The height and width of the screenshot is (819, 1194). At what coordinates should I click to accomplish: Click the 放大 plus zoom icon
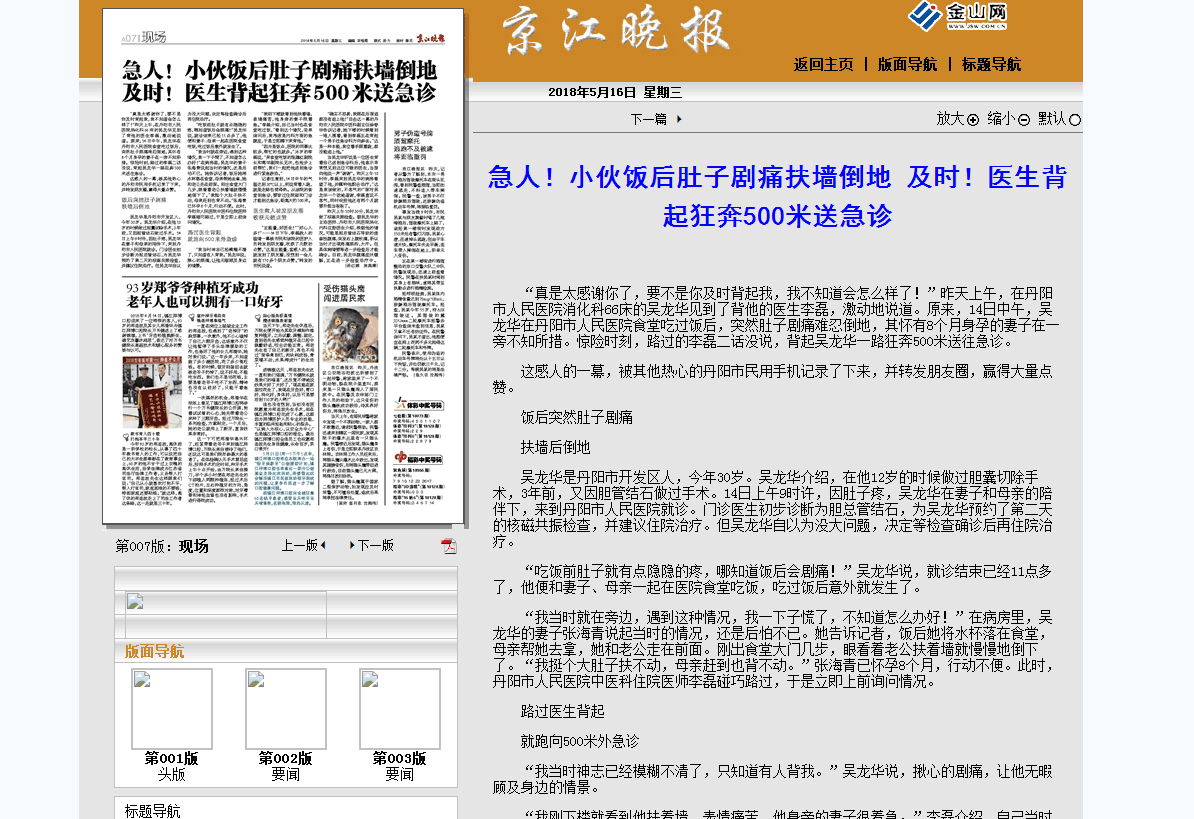click(x=973, y=120)
